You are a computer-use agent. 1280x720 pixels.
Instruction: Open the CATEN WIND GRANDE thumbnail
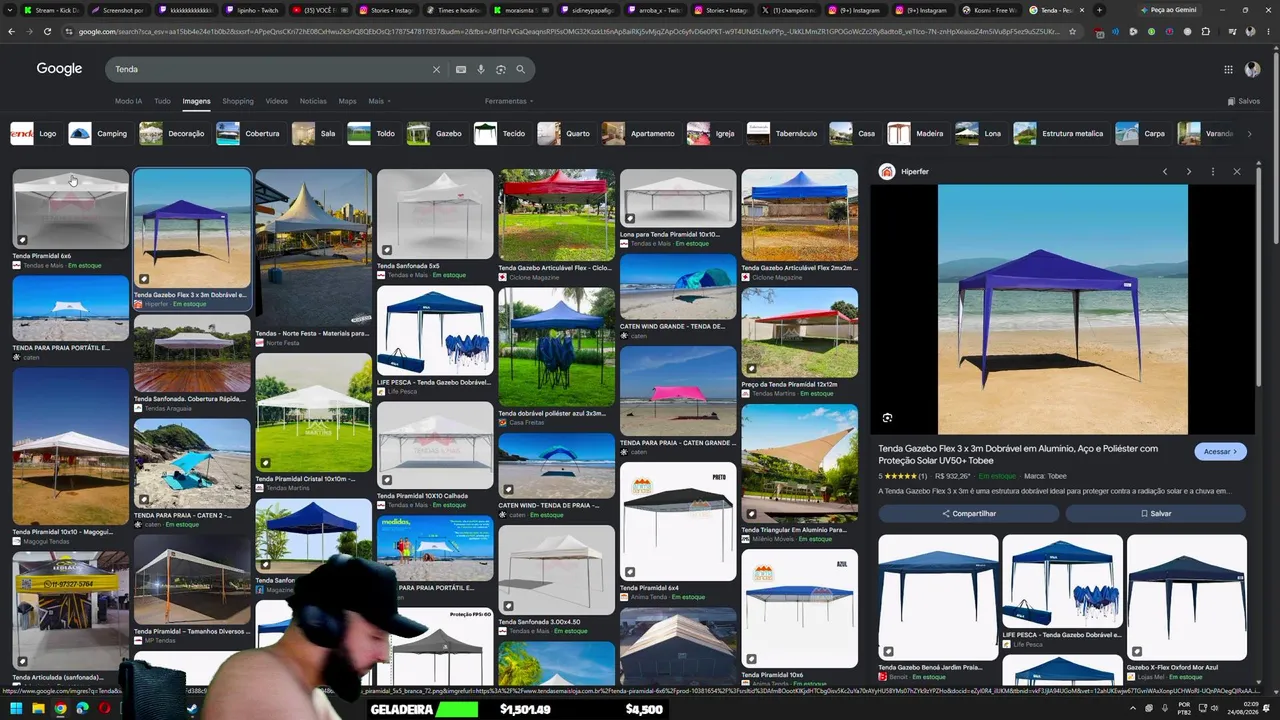point(678,286)
